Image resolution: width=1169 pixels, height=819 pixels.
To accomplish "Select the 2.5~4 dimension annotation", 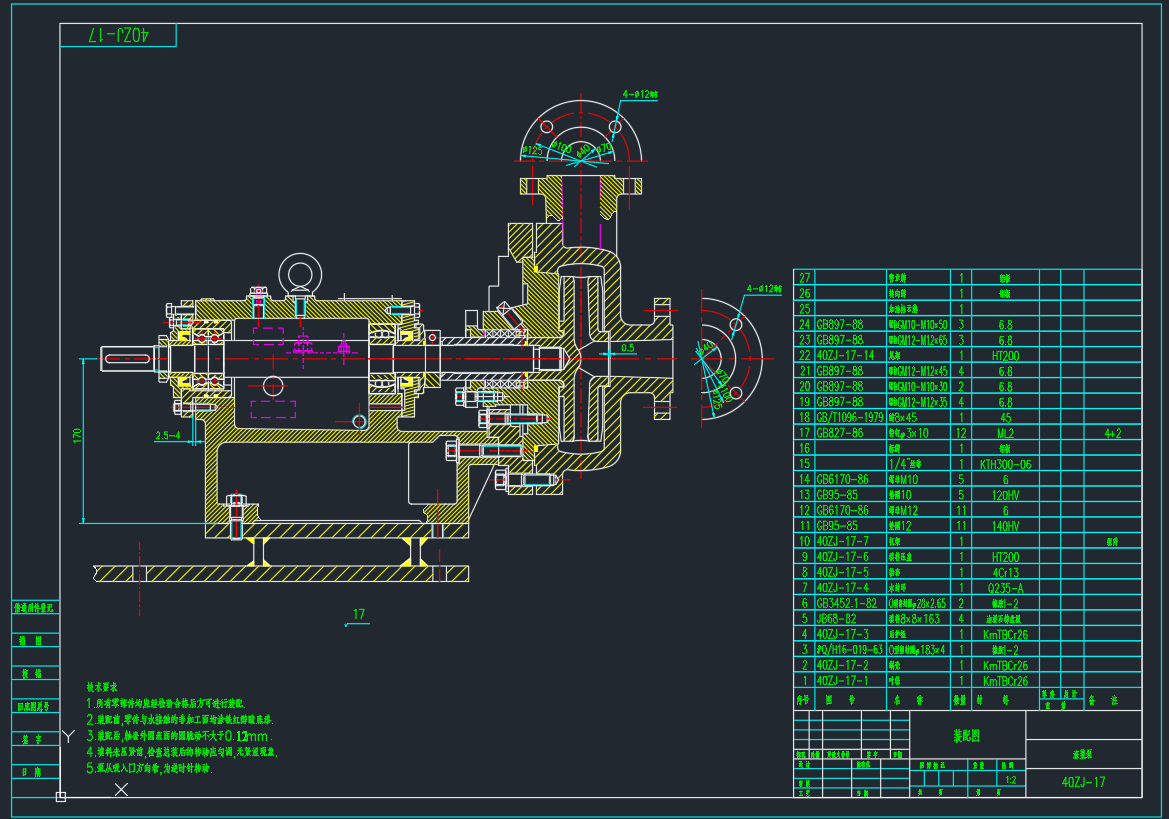I will coord(168,435).
